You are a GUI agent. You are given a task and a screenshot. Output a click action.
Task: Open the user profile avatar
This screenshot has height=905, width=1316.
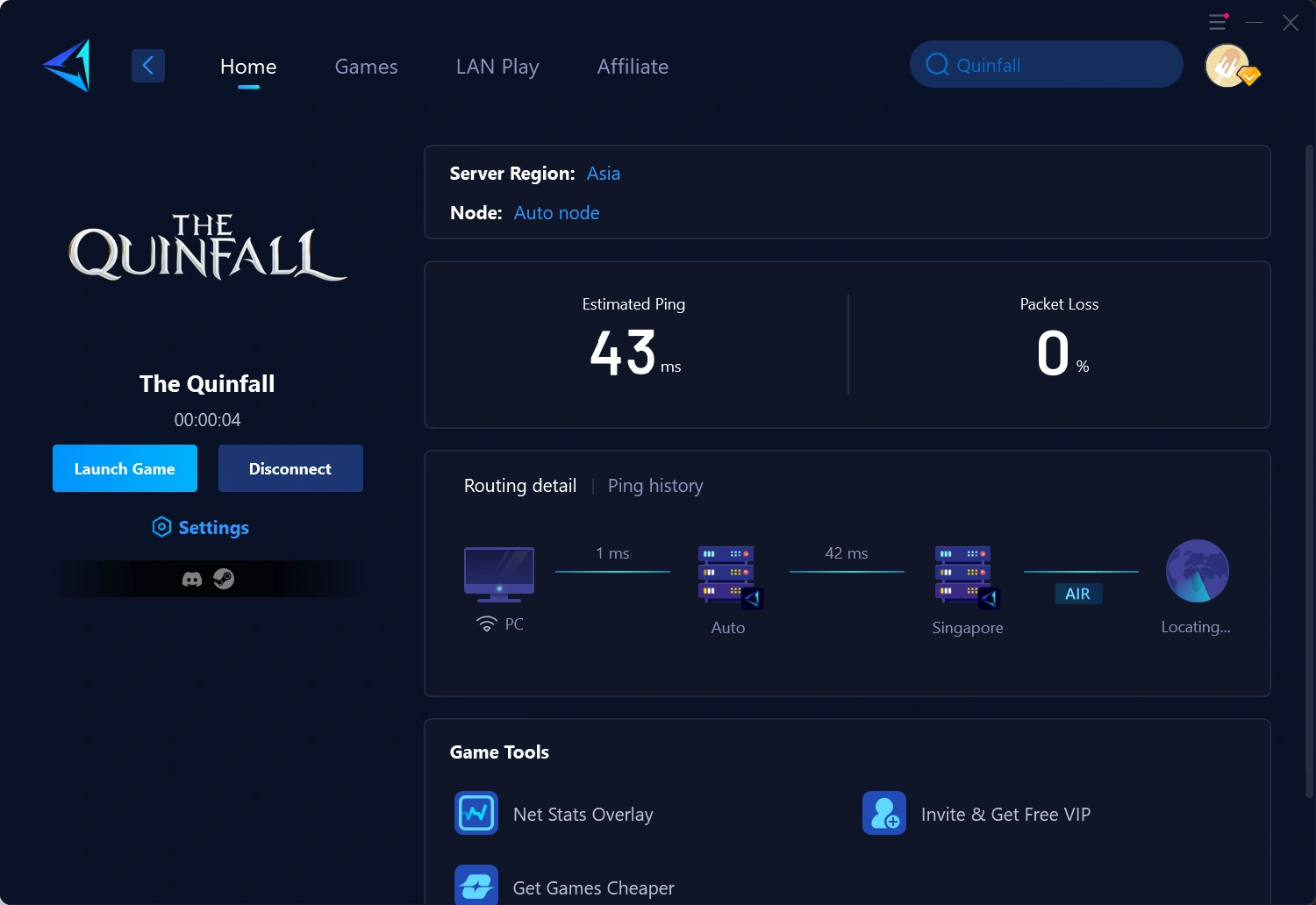(1227, 66)
